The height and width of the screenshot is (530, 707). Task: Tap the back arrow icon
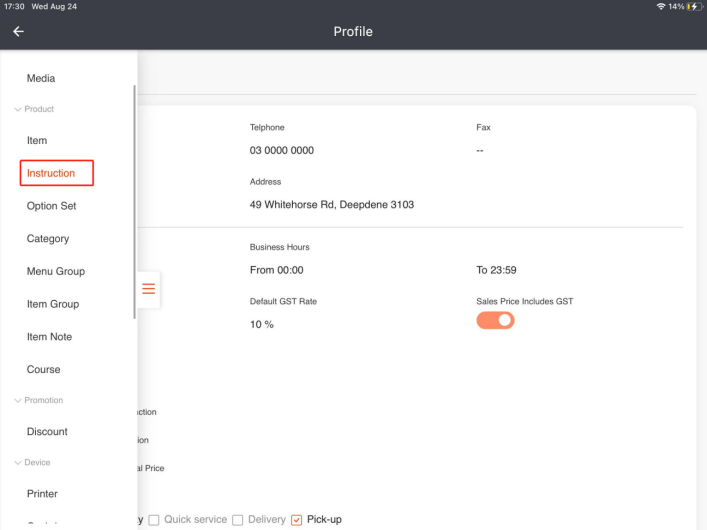[18, 32]
